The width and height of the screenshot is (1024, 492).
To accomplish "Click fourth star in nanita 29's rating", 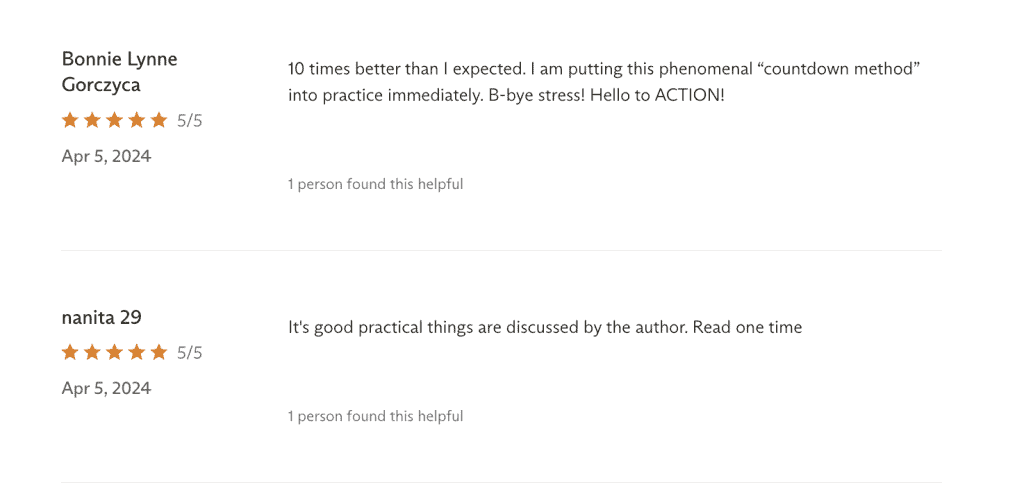I will pos(136,353).
